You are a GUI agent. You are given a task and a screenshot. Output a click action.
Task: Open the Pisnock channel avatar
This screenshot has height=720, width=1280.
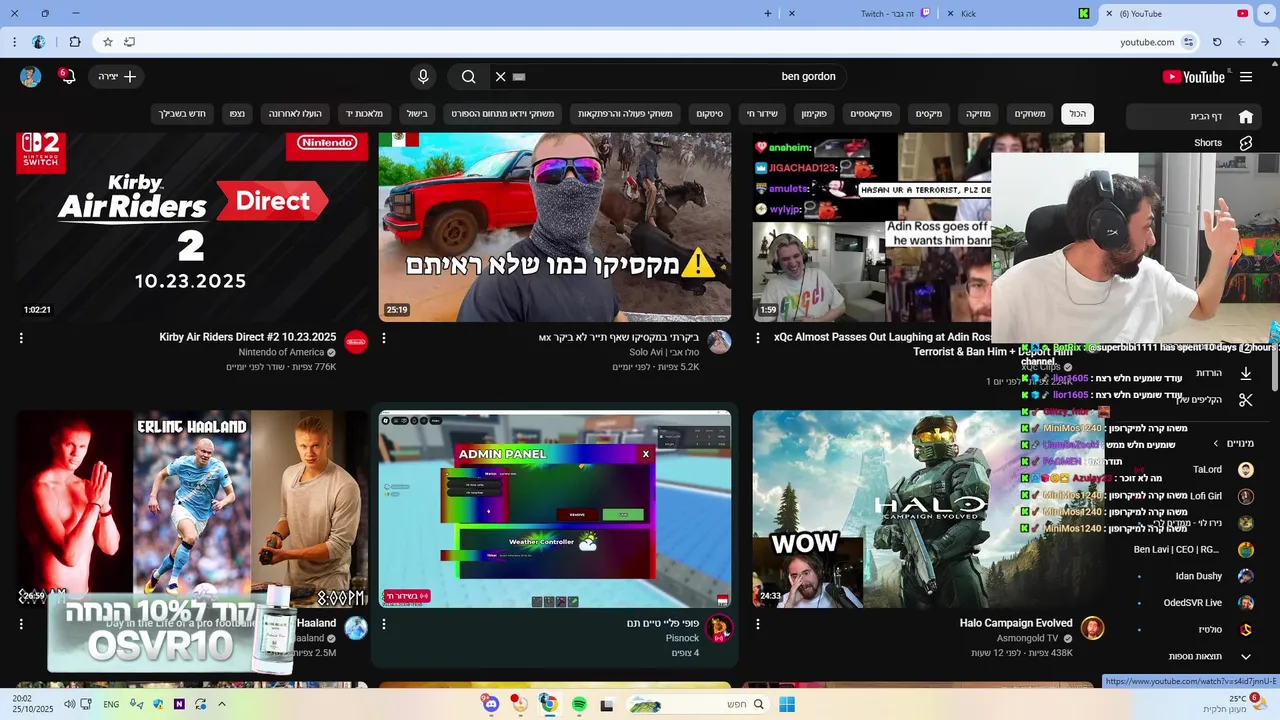tap(719, 628)
